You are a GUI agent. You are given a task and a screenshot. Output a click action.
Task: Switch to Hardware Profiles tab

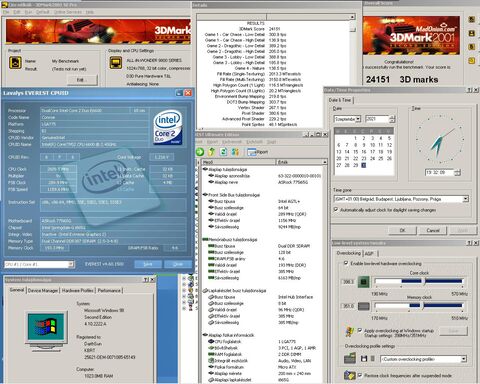(78, 290)
